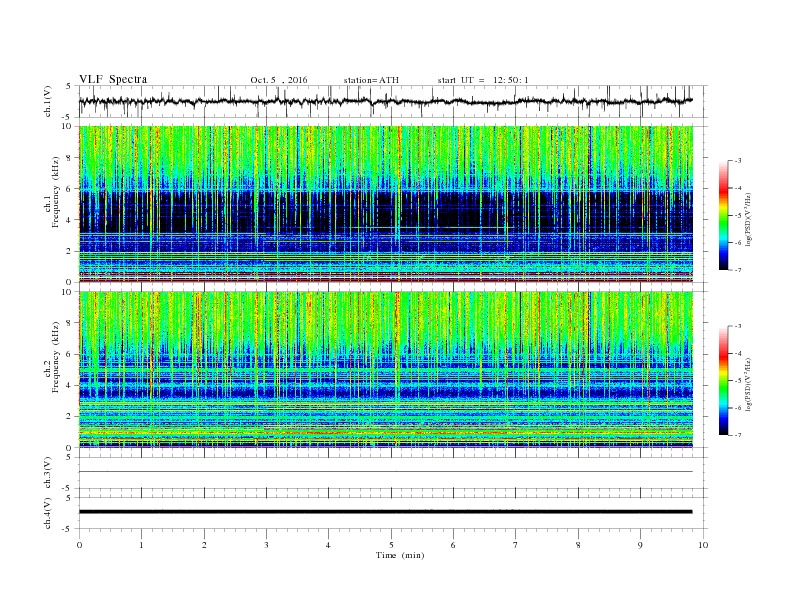Screen dimensions: 792x612
Task: Select the date text "Oct. 5 , 2016"
Action: pyautogui.click(x=278, y=80)
